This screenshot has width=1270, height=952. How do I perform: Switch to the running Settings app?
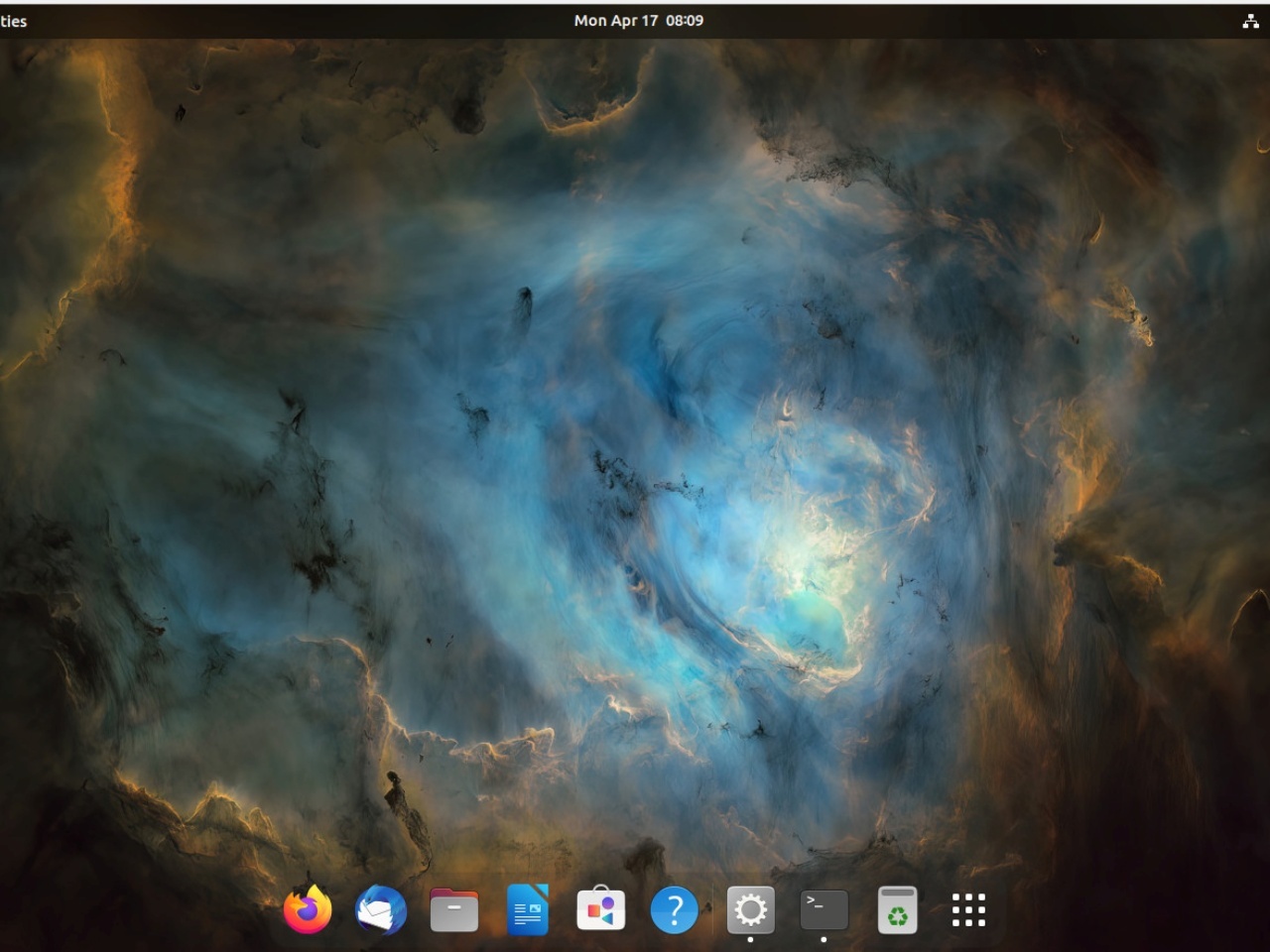(x=750, y=909)
